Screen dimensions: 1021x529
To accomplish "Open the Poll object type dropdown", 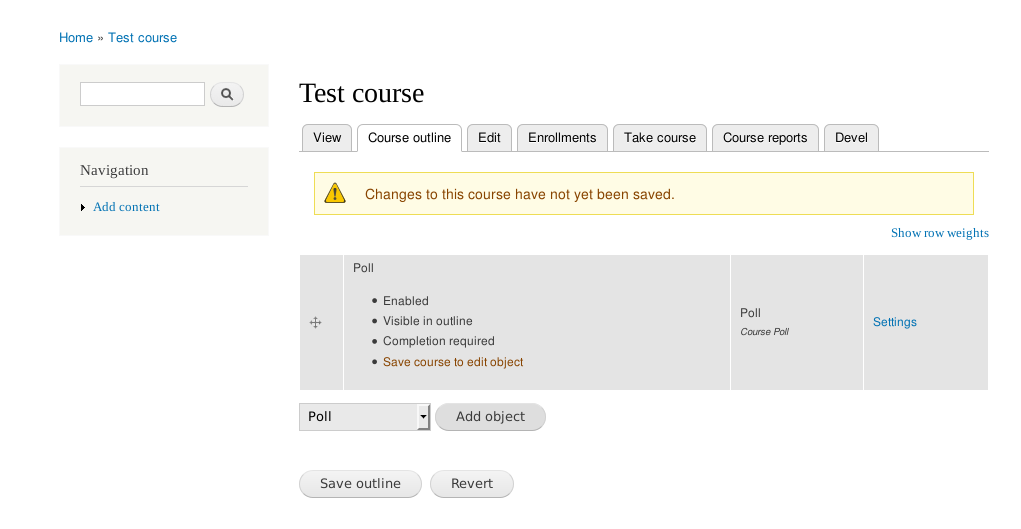I will pyautogui.click(x=365, y=417).
